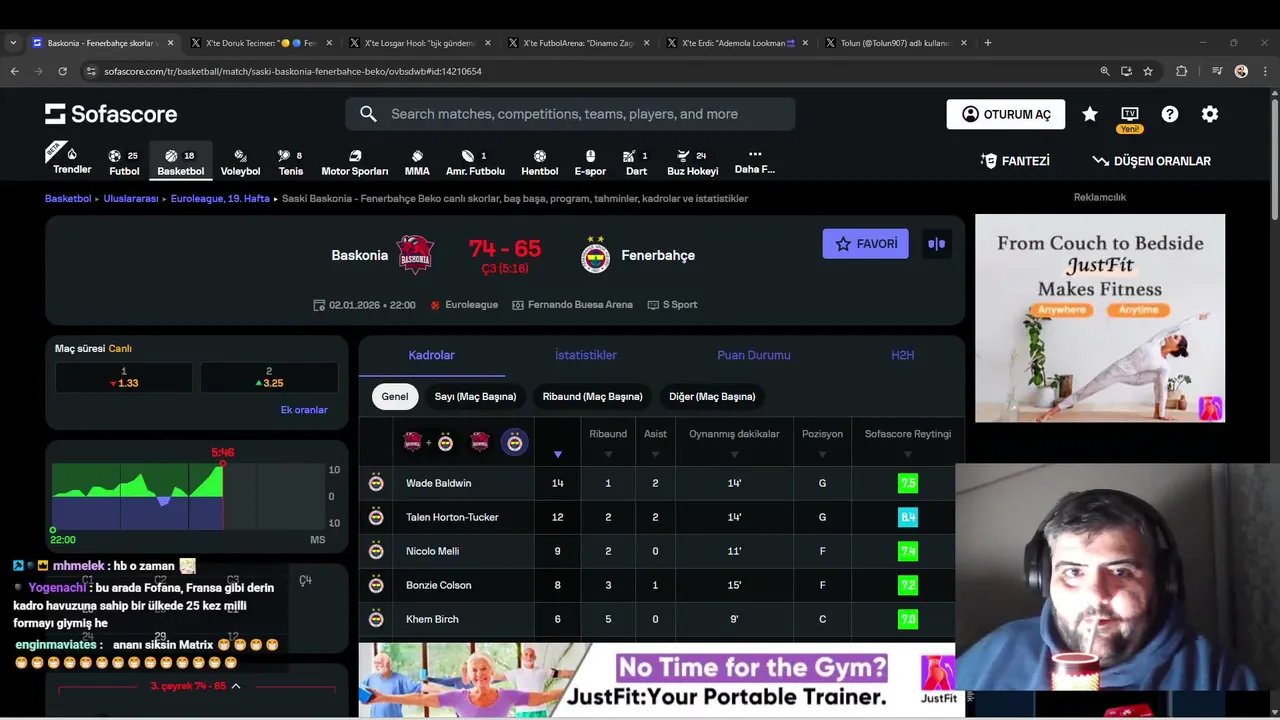The image size is (1280, 720).
Task: Click the momentum graph time marker
Action: [222, 454]
